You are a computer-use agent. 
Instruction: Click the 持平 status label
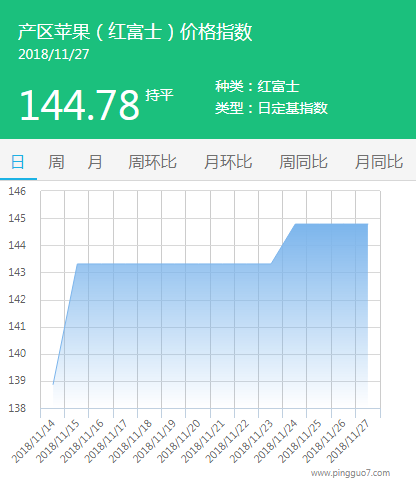[159, 95]
